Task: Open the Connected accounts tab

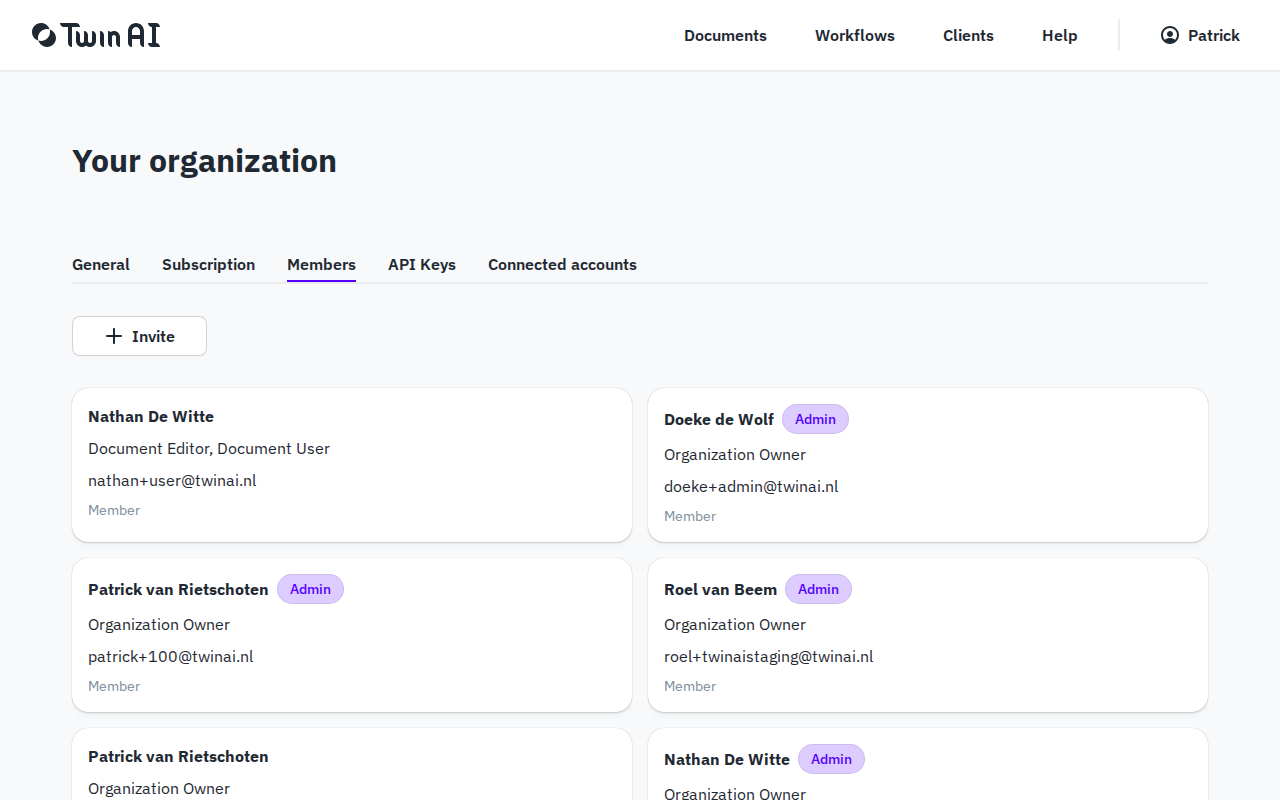Action: click(562, 264)
